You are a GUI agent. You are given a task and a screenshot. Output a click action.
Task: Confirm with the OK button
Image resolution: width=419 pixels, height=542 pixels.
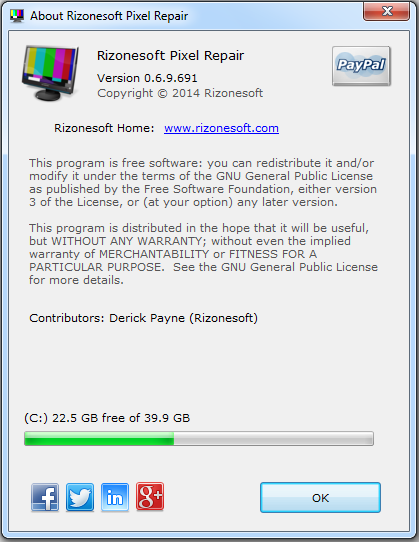[320, 497]
